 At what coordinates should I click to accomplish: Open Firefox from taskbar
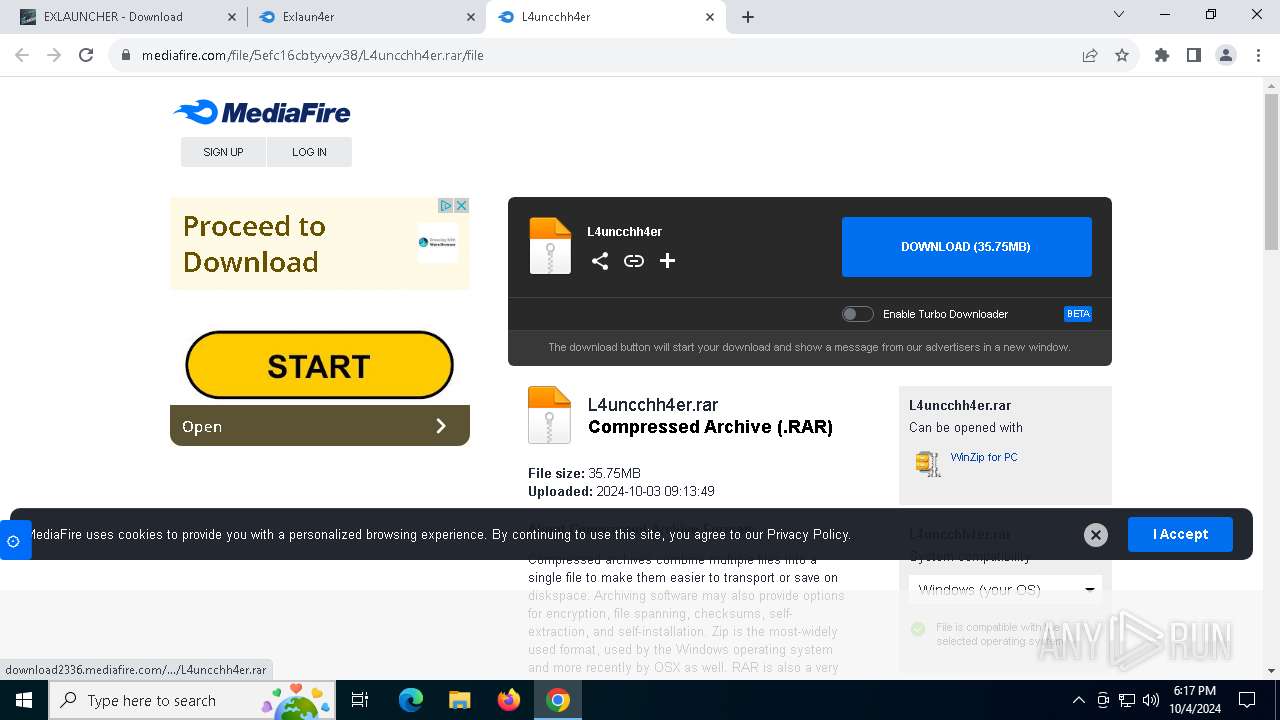tap(509, 700)
